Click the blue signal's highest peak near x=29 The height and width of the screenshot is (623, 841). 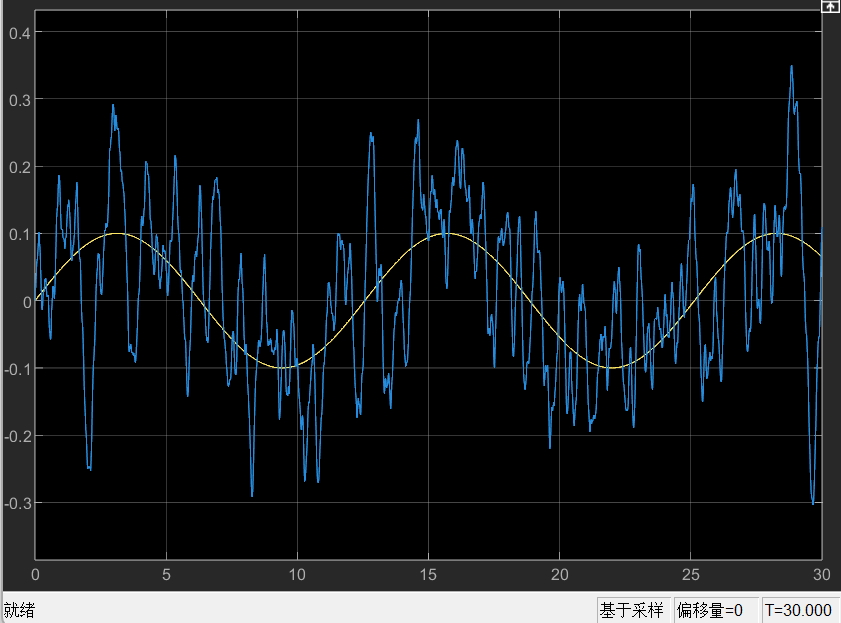pyautogui.click(x=791, y=67)
